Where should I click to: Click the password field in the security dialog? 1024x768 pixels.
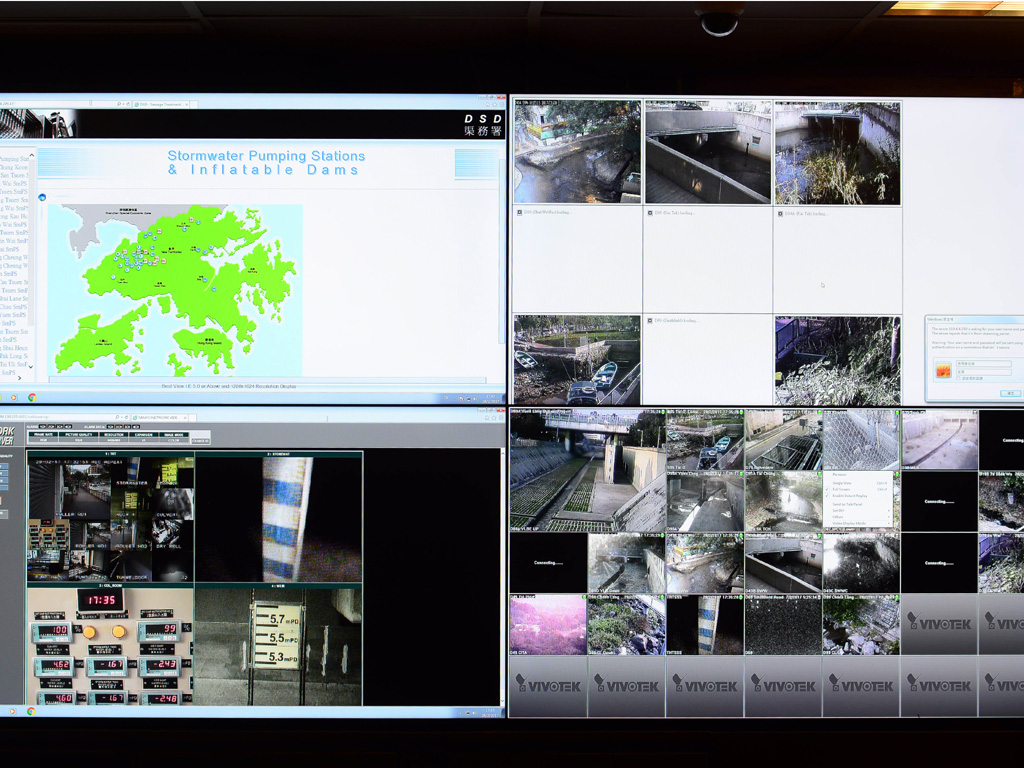[984, 372]
